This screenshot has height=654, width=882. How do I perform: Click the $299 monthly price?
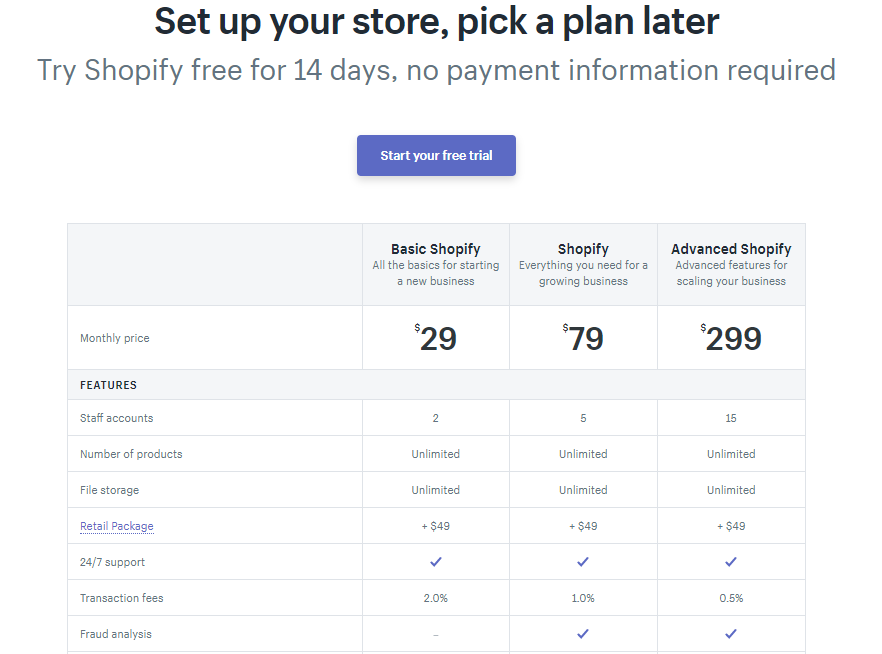(x=731, y=338)
